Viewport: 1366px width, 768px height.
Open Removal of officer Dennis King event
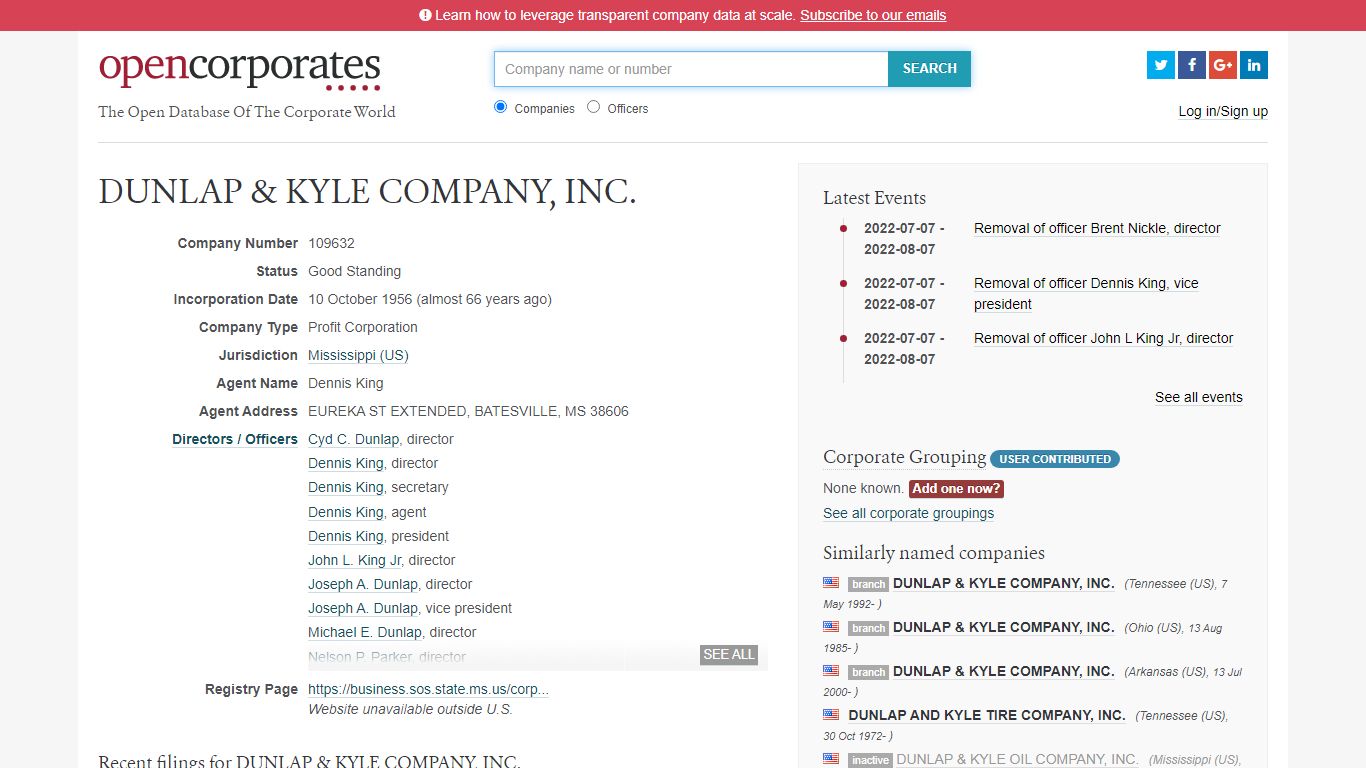[x=1086, y=294]
